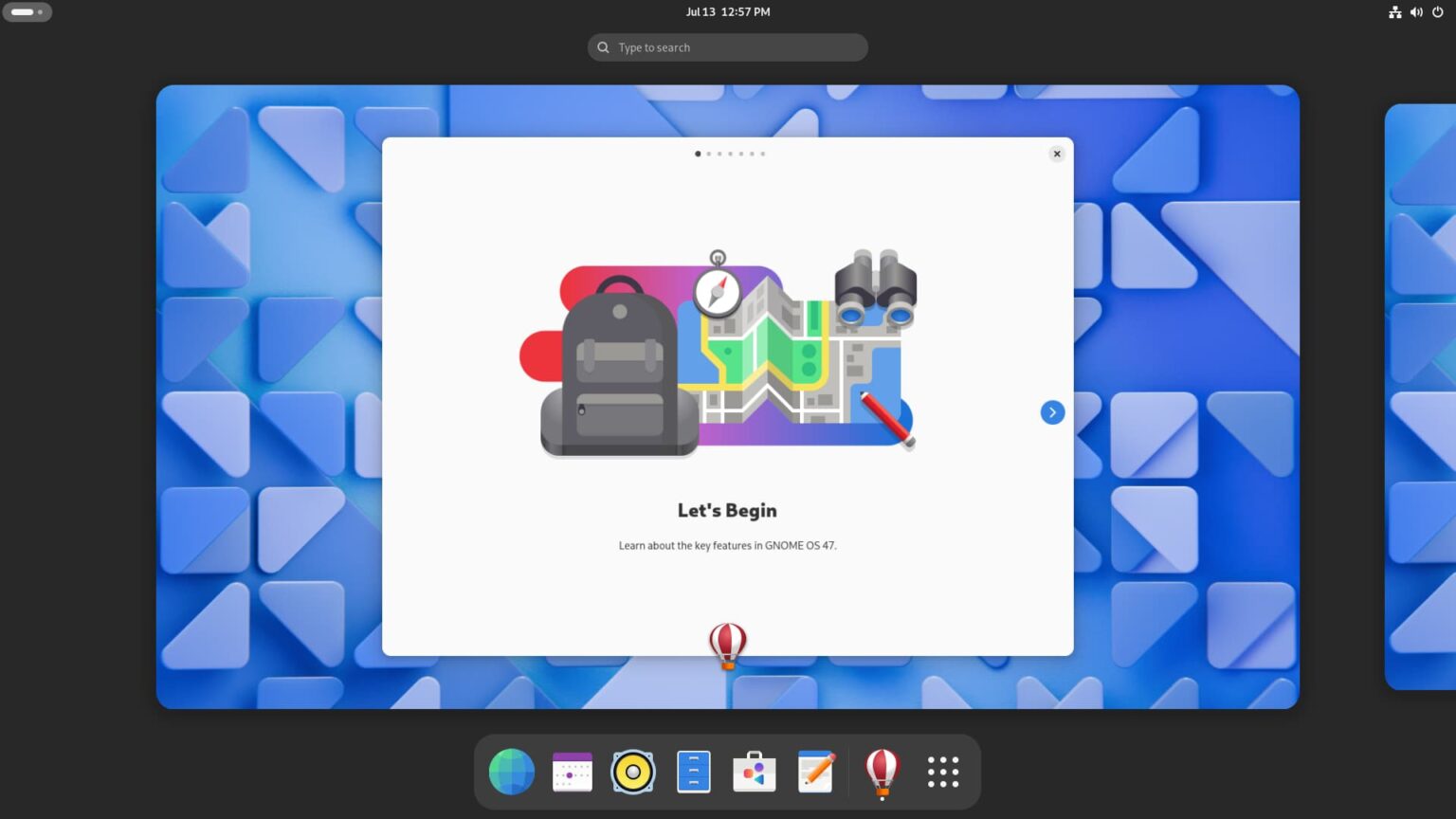Open Files using the blue cabinet dock icon
The width and height of the screenshot is (1456, 819).
[693, 772]
